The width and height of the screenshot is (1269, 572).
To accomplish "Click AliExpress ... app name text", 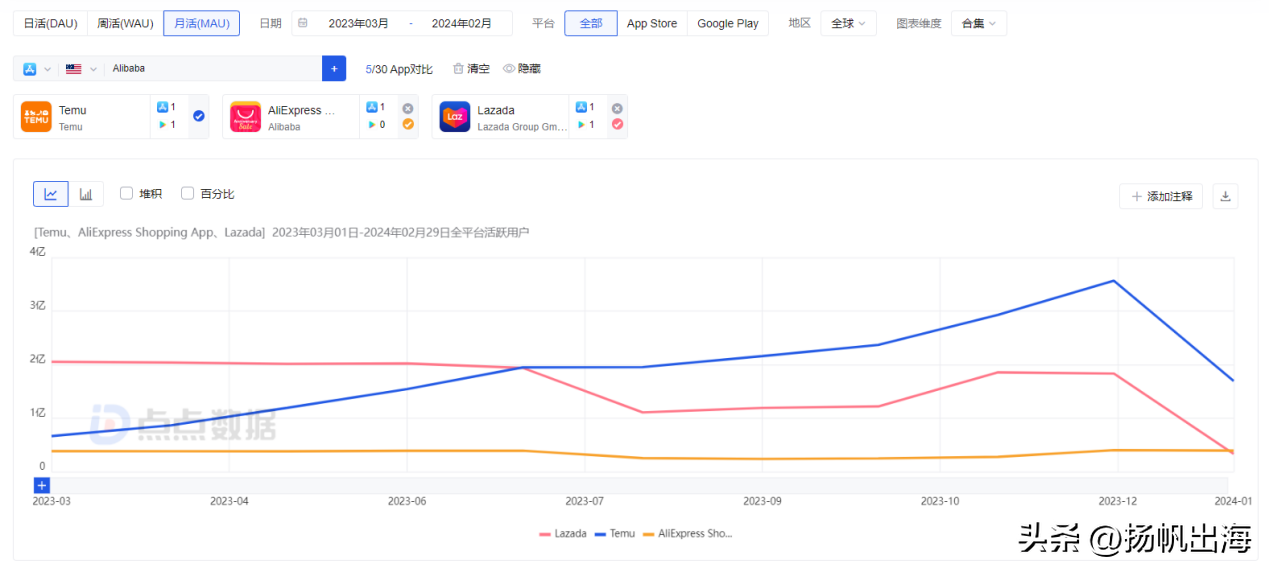I will click(301, 110).
